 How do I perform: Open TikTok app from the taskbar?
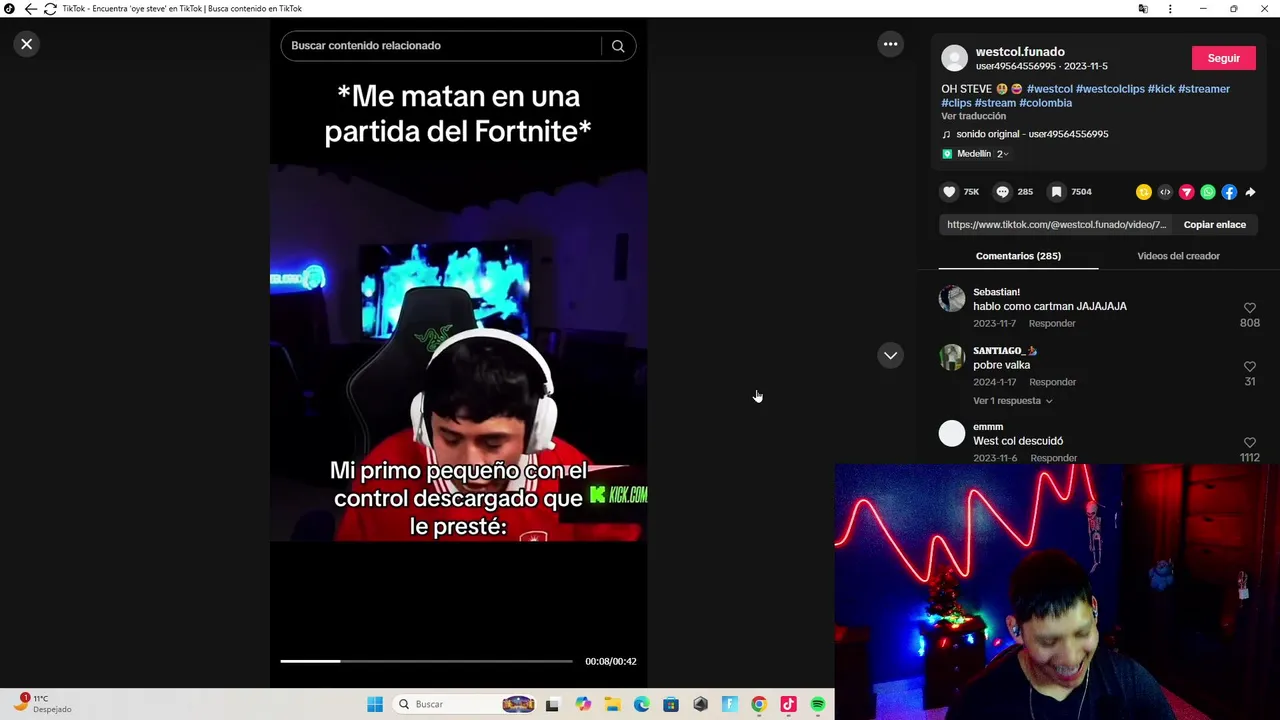pos(788,704)
